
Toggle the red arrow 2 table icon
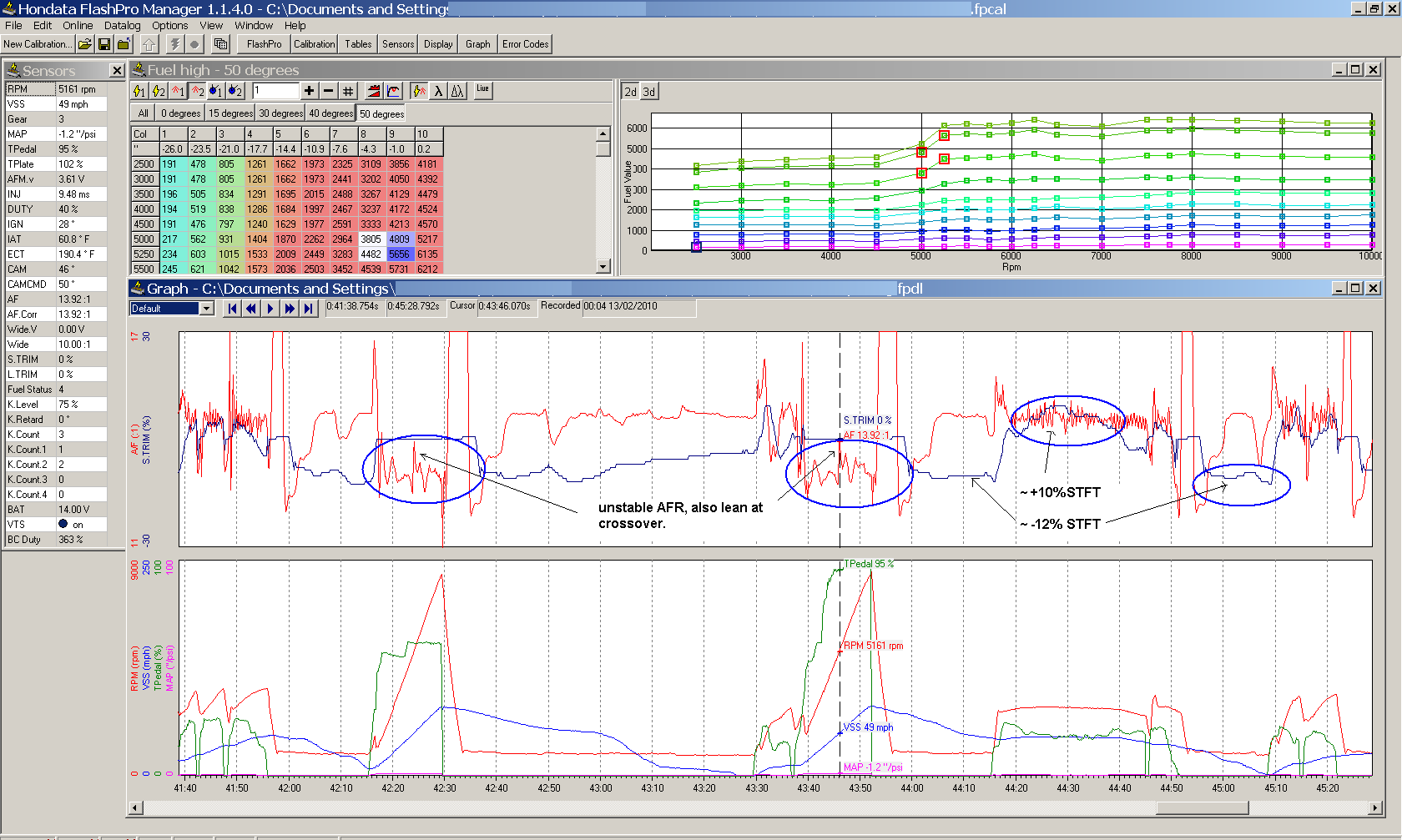coord(197,91)
